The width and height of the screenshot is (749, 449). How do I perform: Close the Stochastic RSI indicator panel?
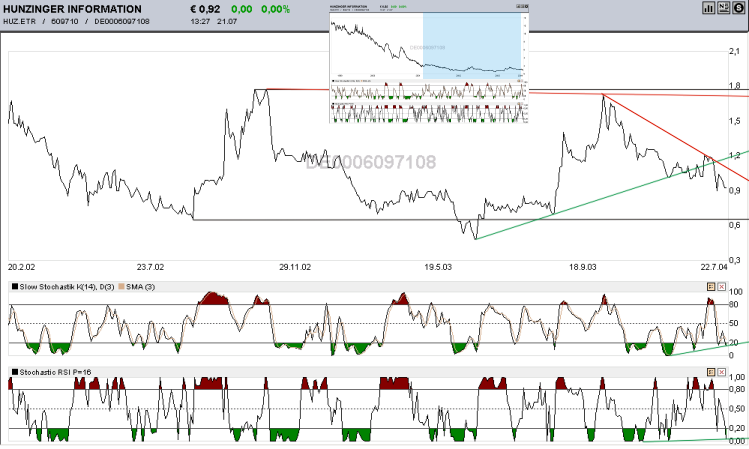721,372
